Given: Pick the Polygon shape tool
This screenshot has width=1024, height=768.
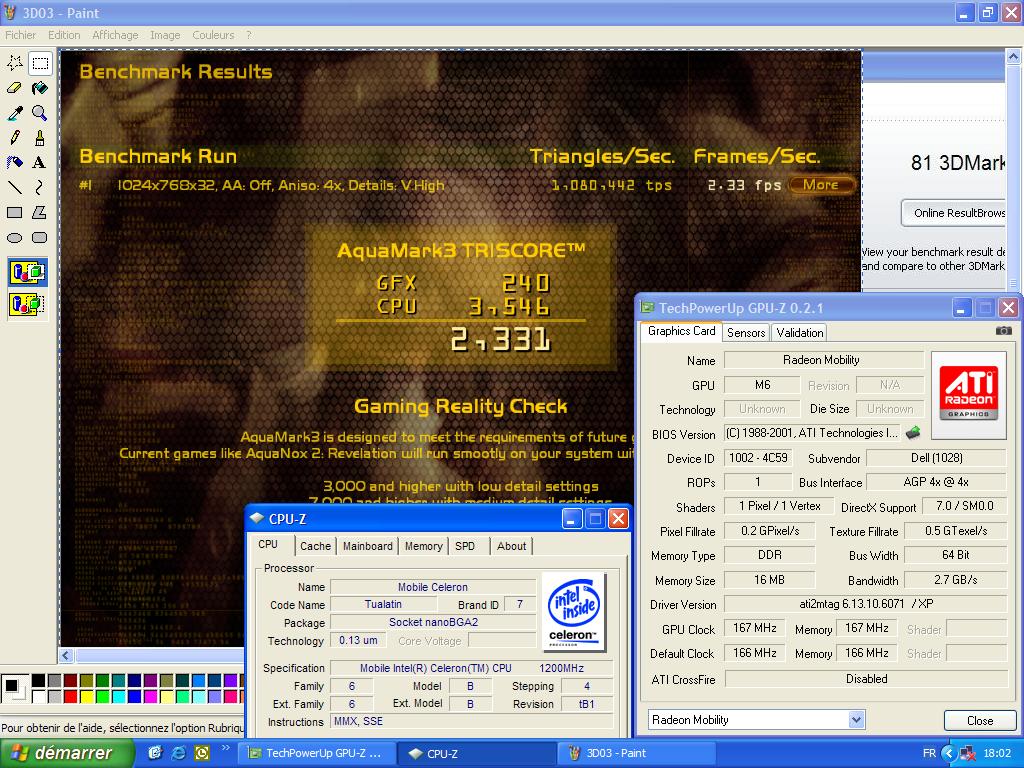Looking at the screenshot, I should 40,212.
